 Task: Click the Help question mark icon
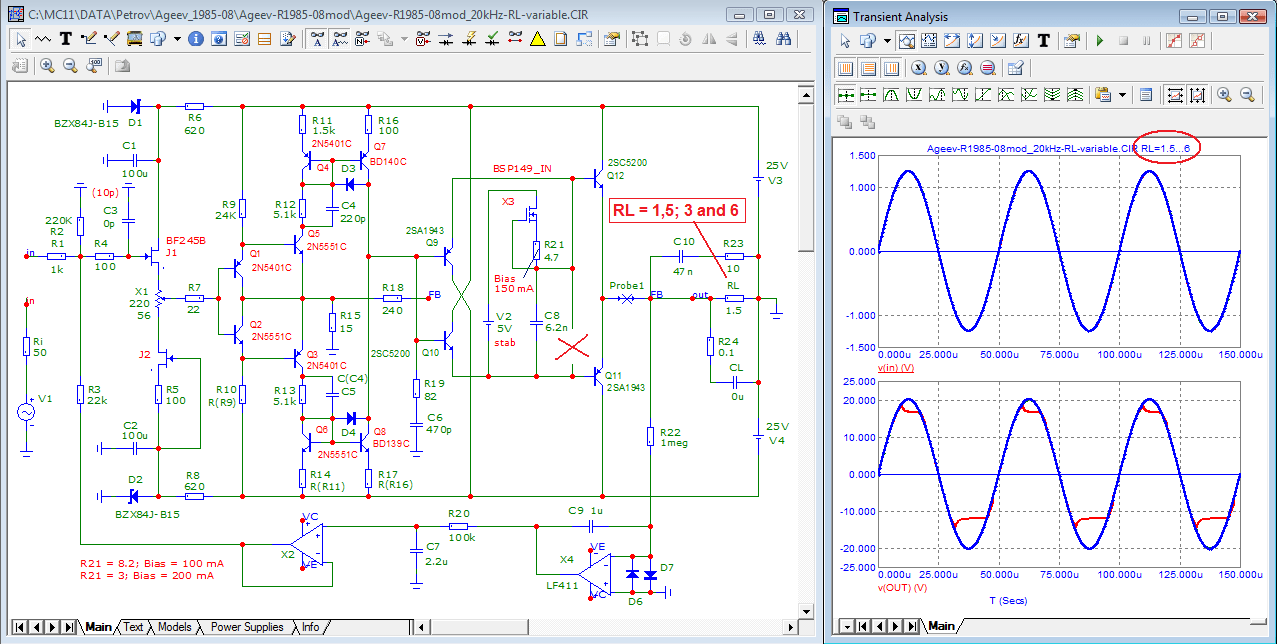tap(218, 39)
